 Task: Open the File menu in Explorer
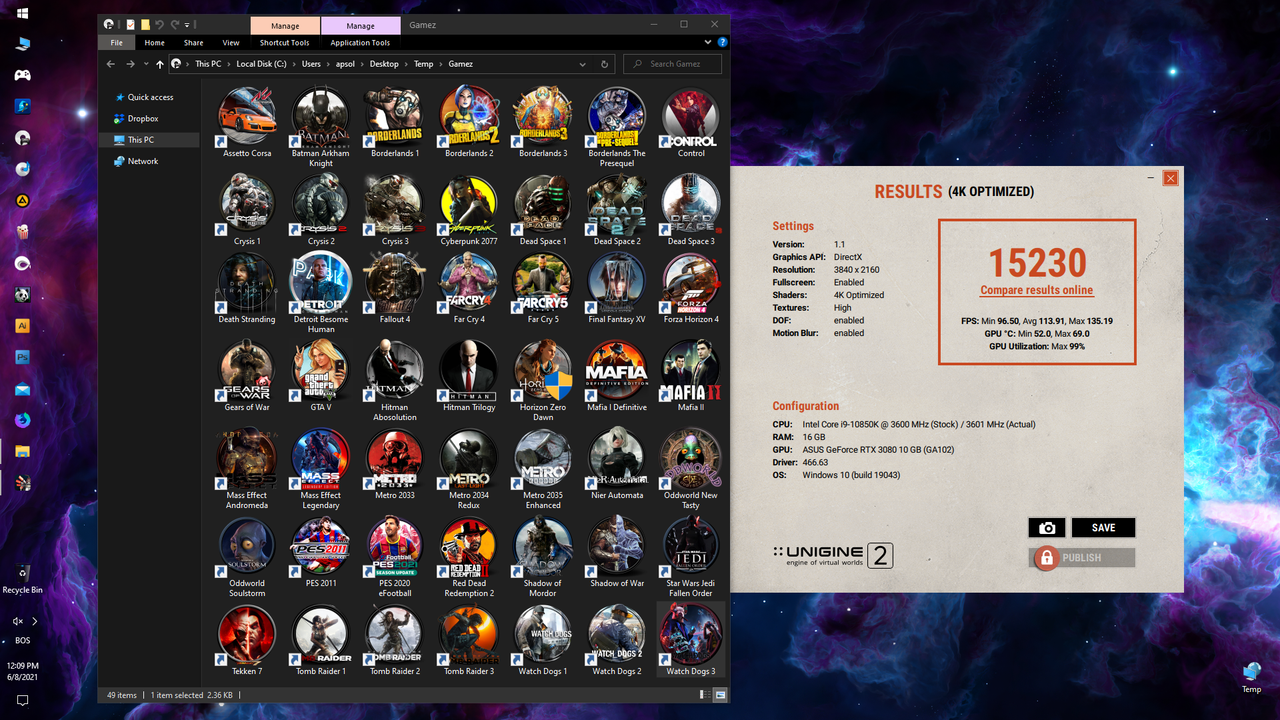[x=117, y=43]
